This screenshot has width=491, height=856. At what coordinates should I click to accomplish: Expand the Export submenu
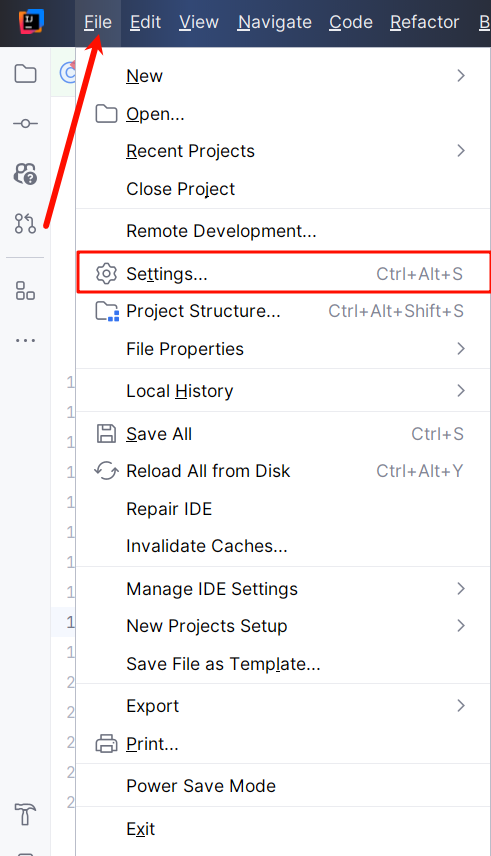pyautogui.click(x=283, y=706)
